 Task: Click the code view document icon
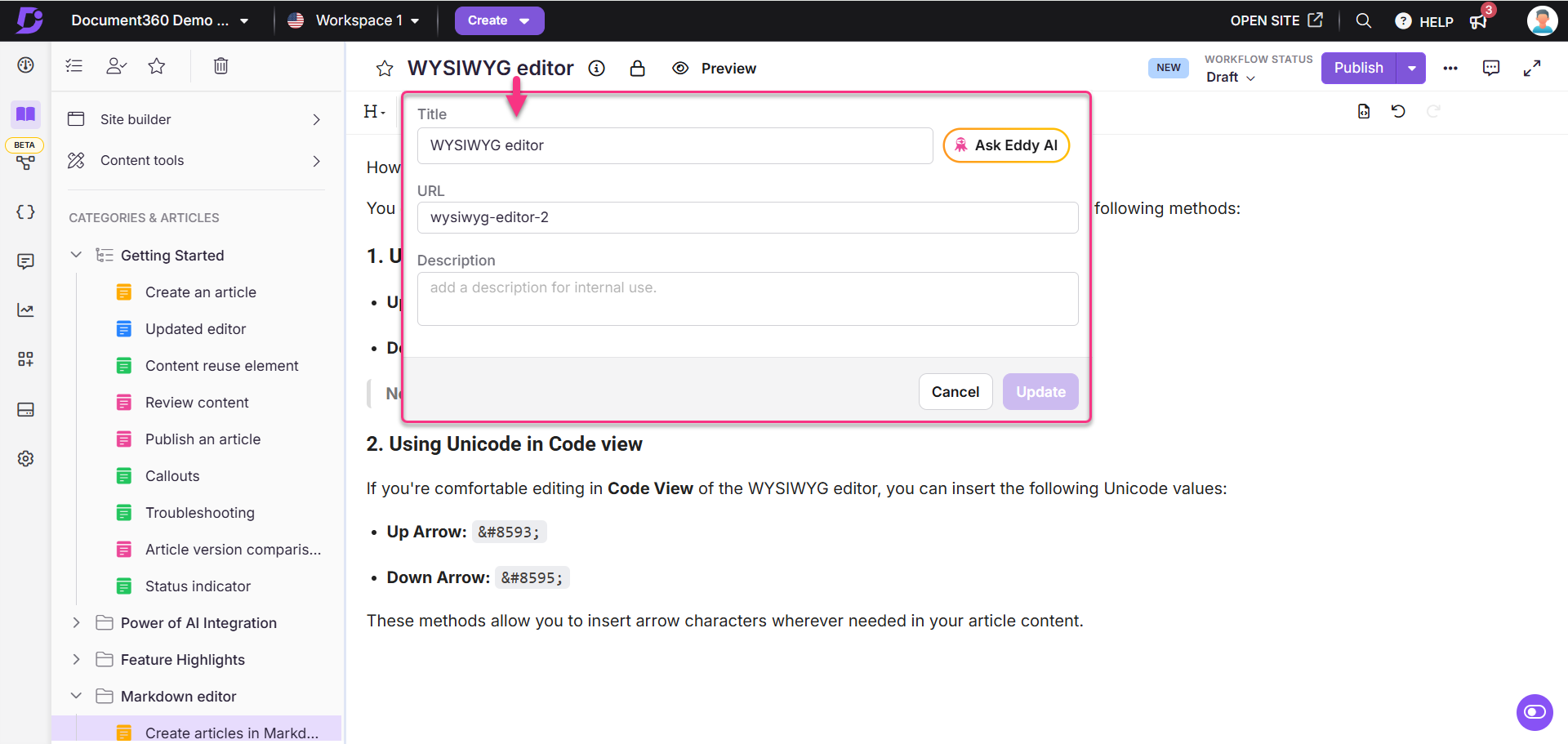[1364, 111]
